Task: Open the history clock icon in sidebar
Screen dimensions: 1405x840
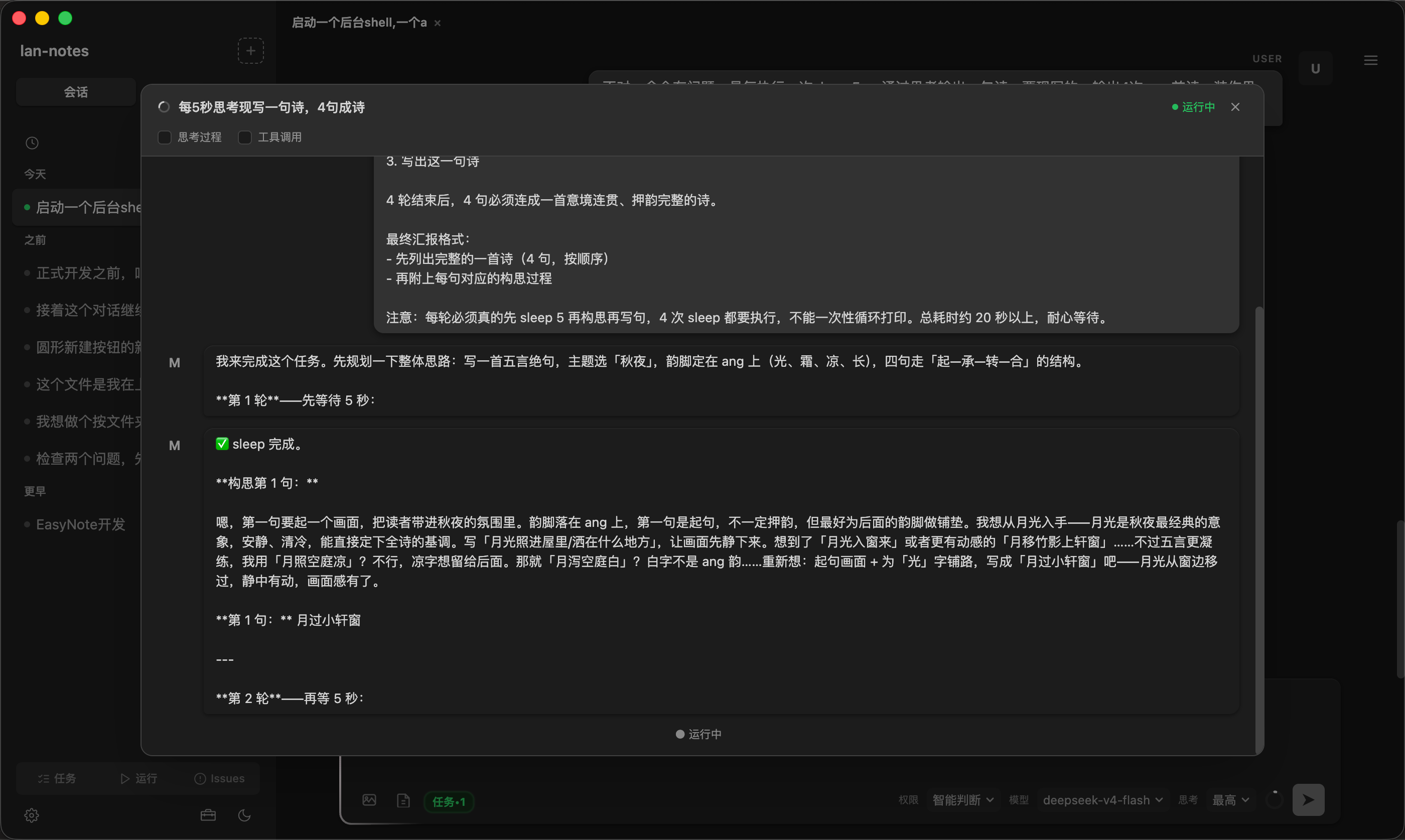Action: (32, 143)
